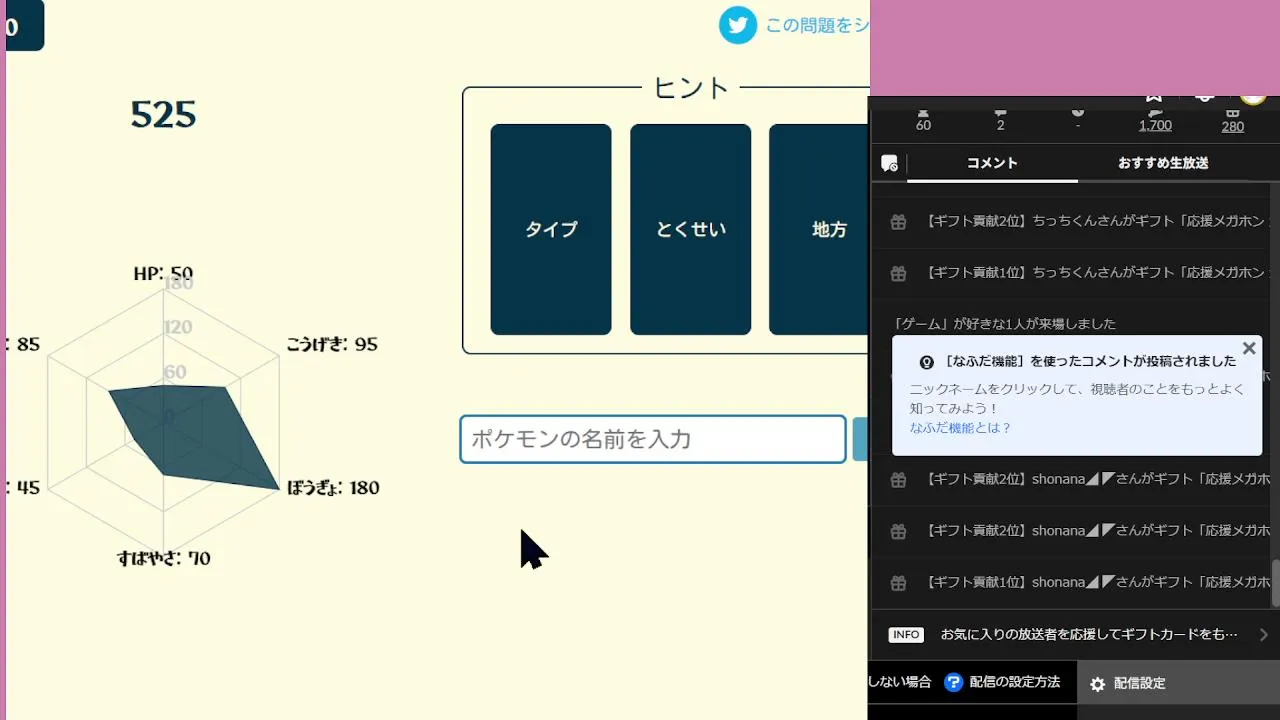Open the comment filter settings icon

click(889, 163)
